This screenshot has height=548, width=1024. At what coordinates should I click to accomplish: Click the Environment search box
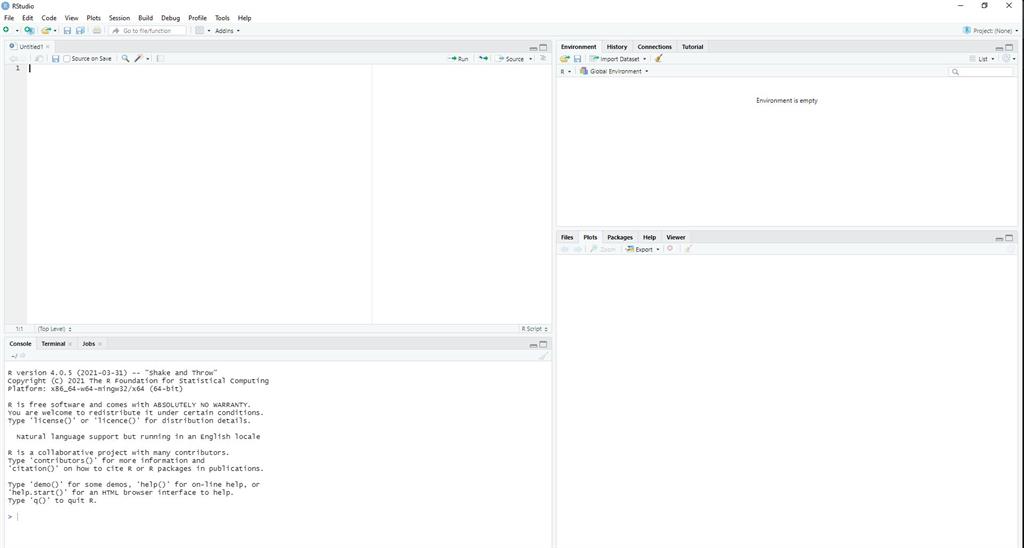click(981, 71)
